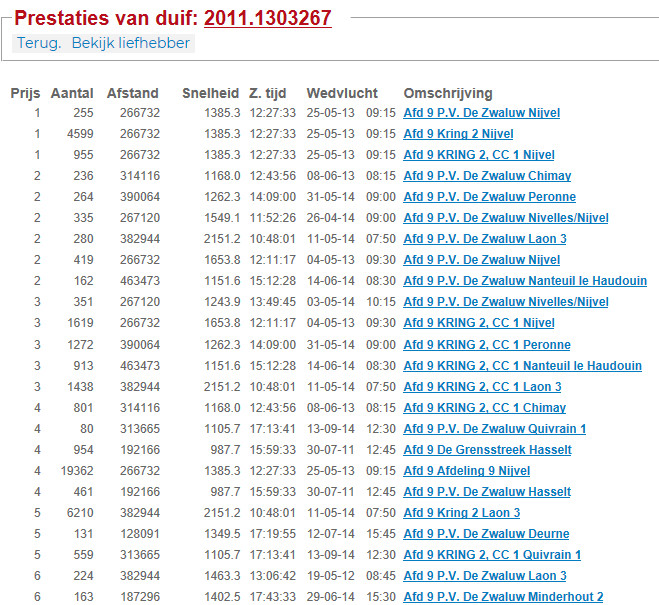Select the Aantal value 6210

point(80,513)
